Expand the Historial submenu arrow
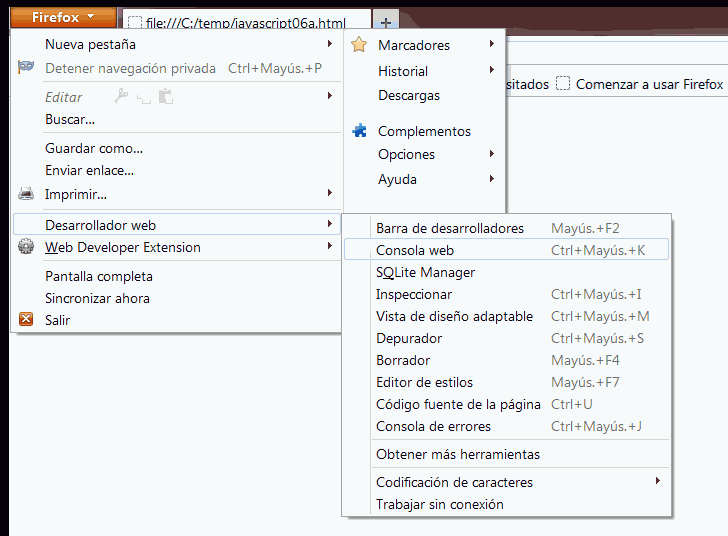728x536 pixels. 492,70
